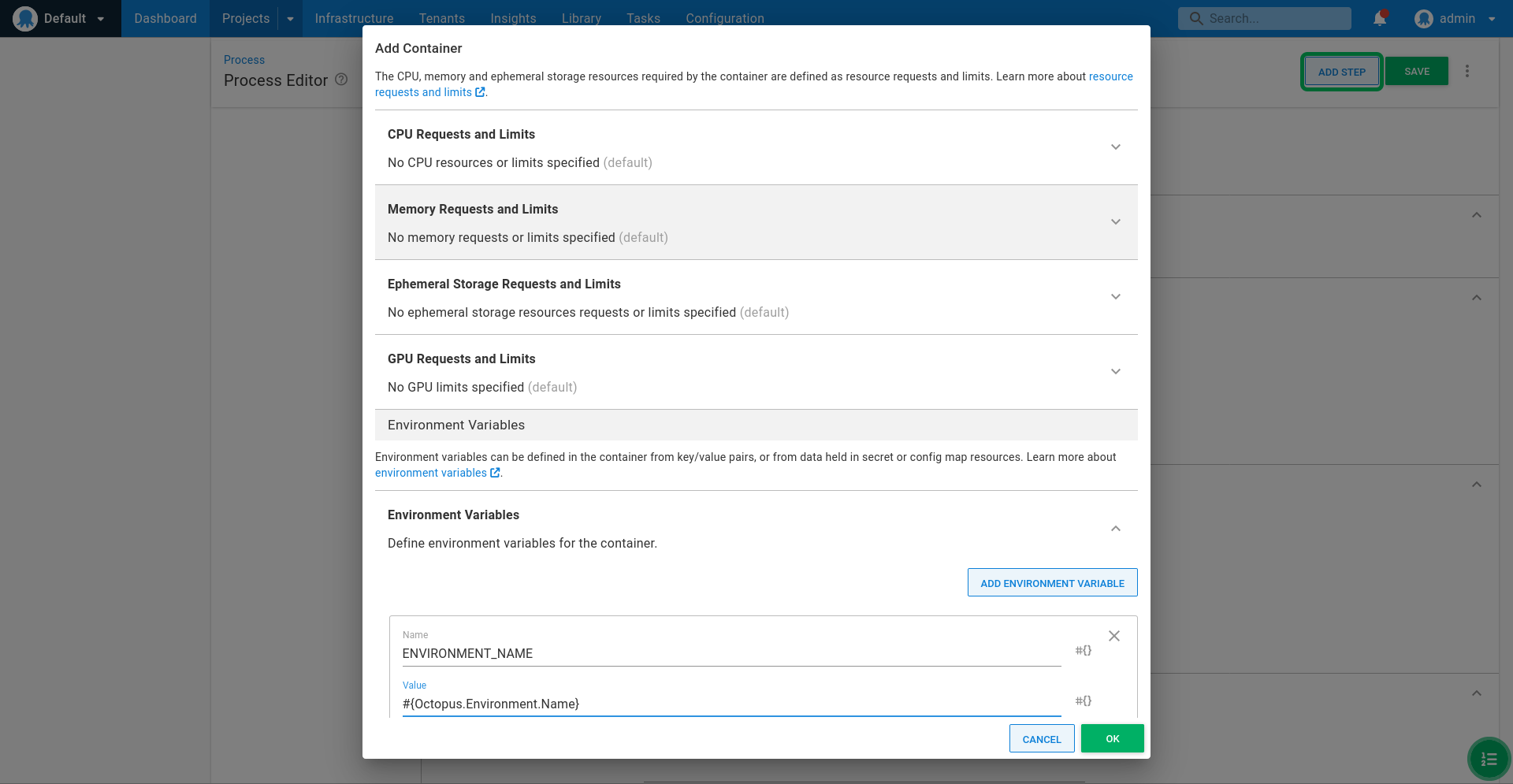Screen dimensions: 1513x784
Task: Click the 'No GPU limits specified' text
Action: [455, 387]
